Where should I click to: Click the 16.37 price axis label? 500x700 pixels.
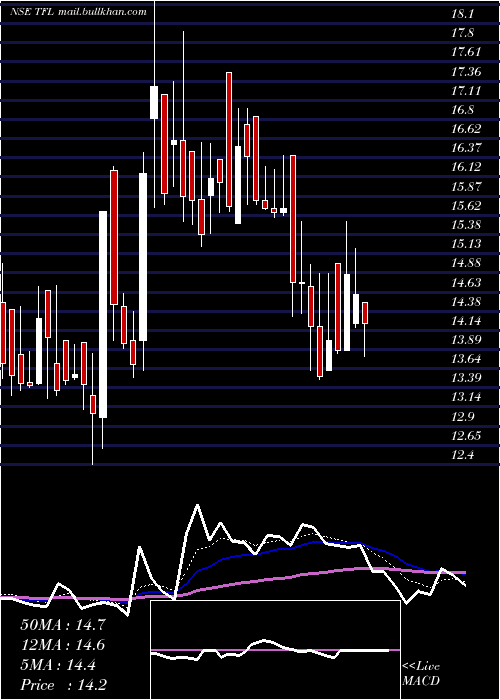(466, 148)
